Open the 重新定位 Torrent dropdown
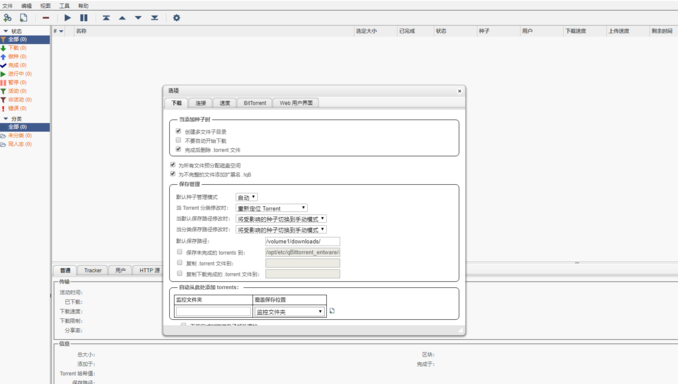 272,208
